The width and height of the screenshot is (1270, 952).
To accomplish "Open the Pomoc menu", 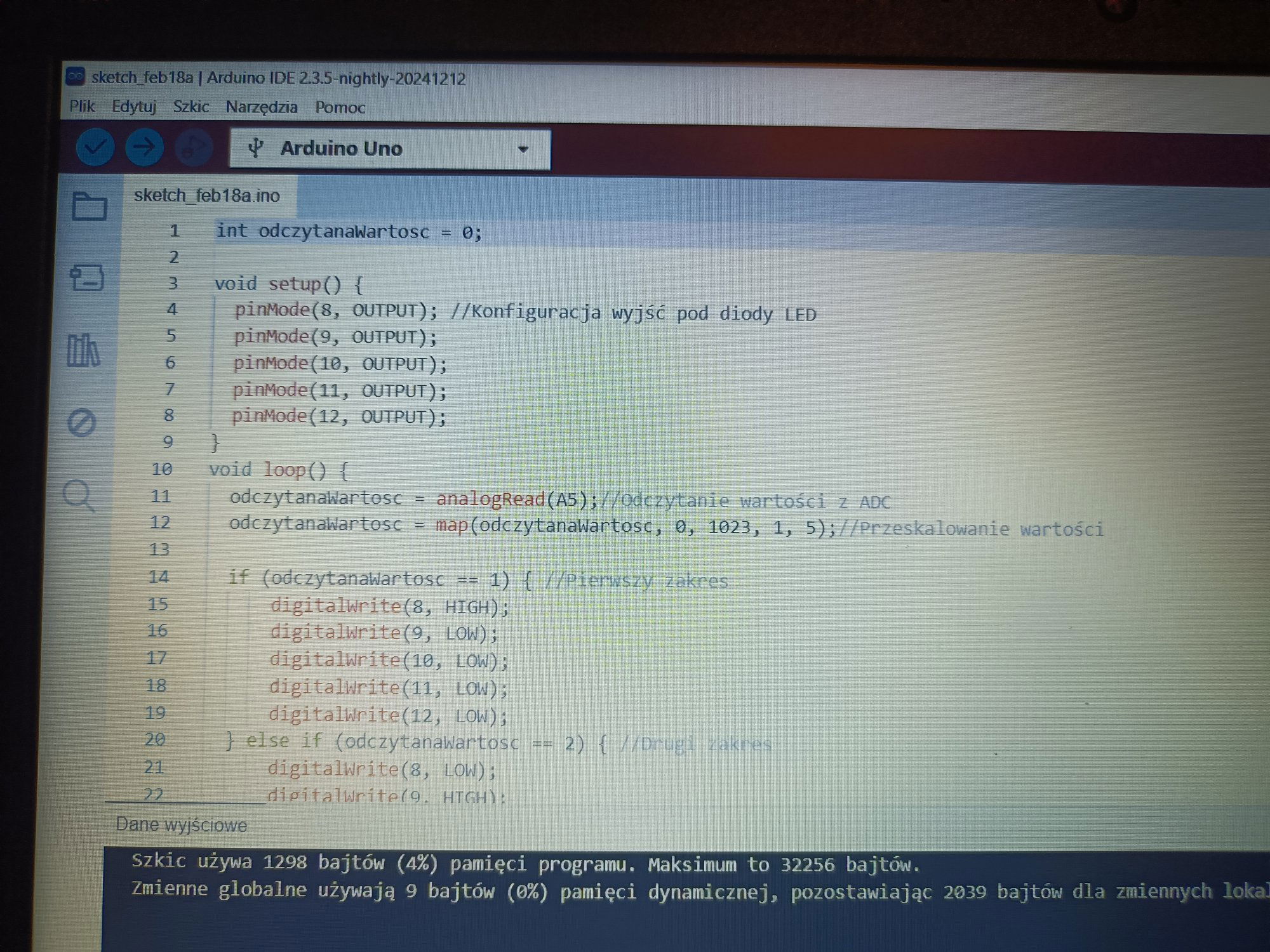I will tap(340, 107).
